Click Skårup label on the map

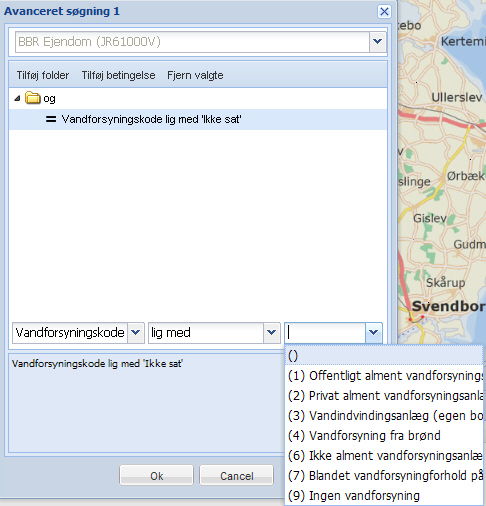click(x=446, y=283)
